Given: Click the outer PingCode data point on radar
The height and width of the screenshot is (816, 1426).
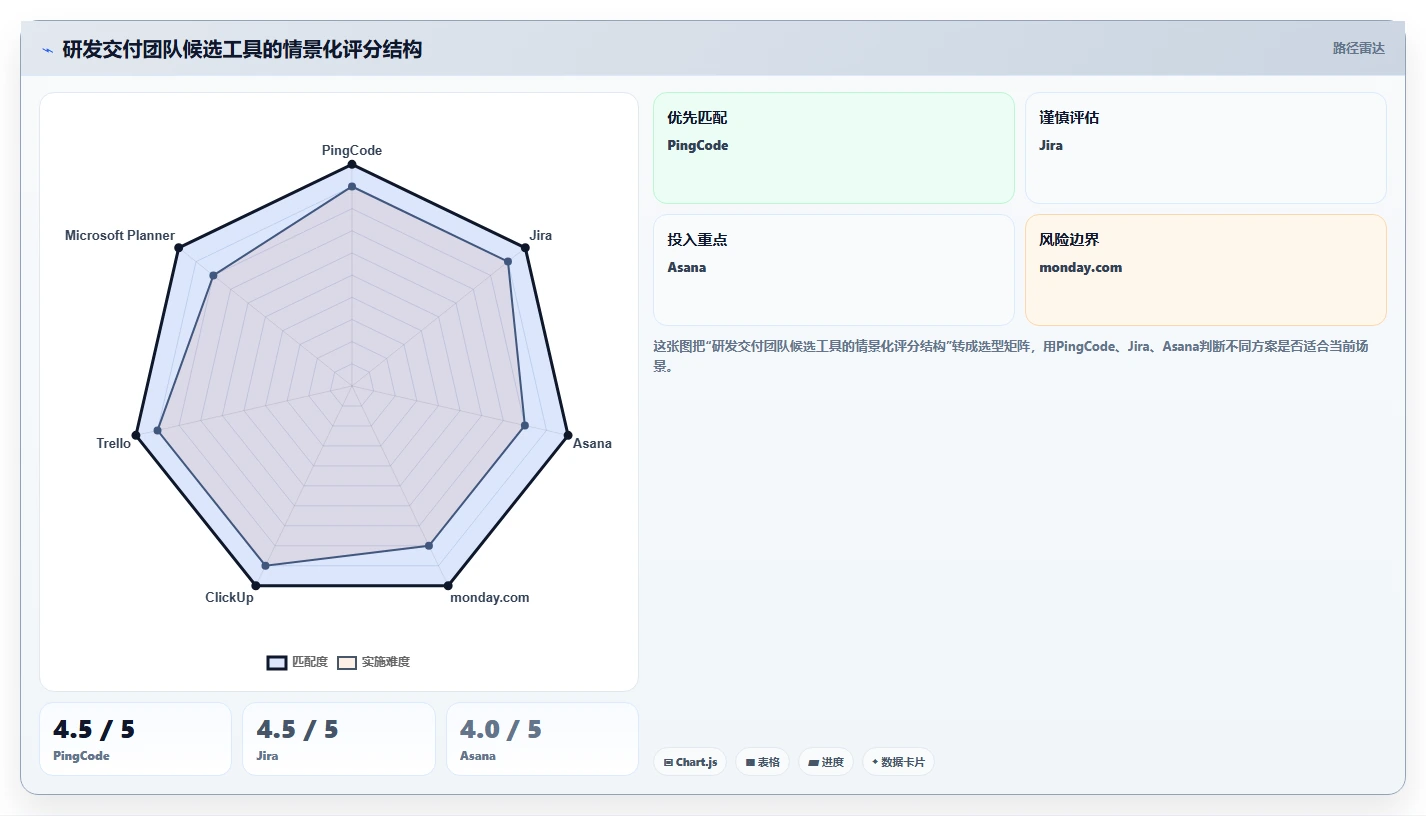Looking at the screenshot, I should coord(352,164).
